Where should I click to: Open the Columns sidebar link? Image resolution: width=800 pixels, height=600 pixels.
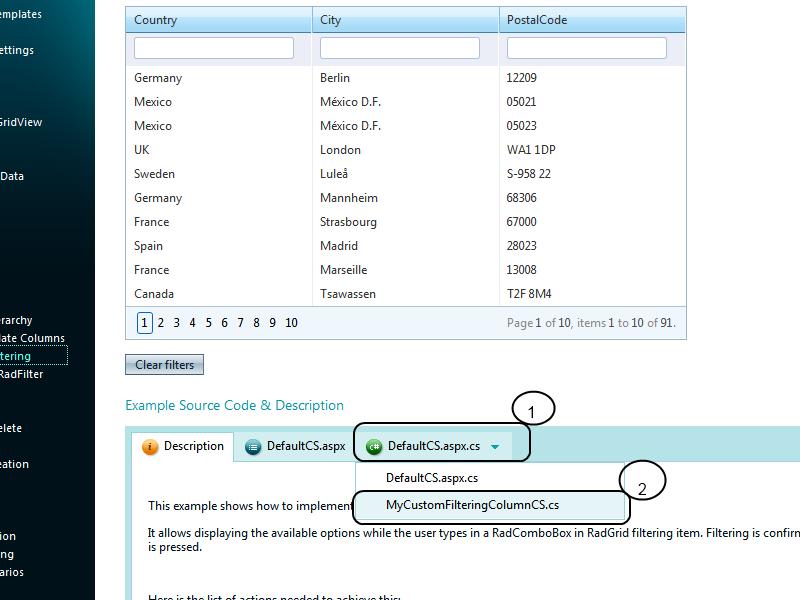(32, 338)
